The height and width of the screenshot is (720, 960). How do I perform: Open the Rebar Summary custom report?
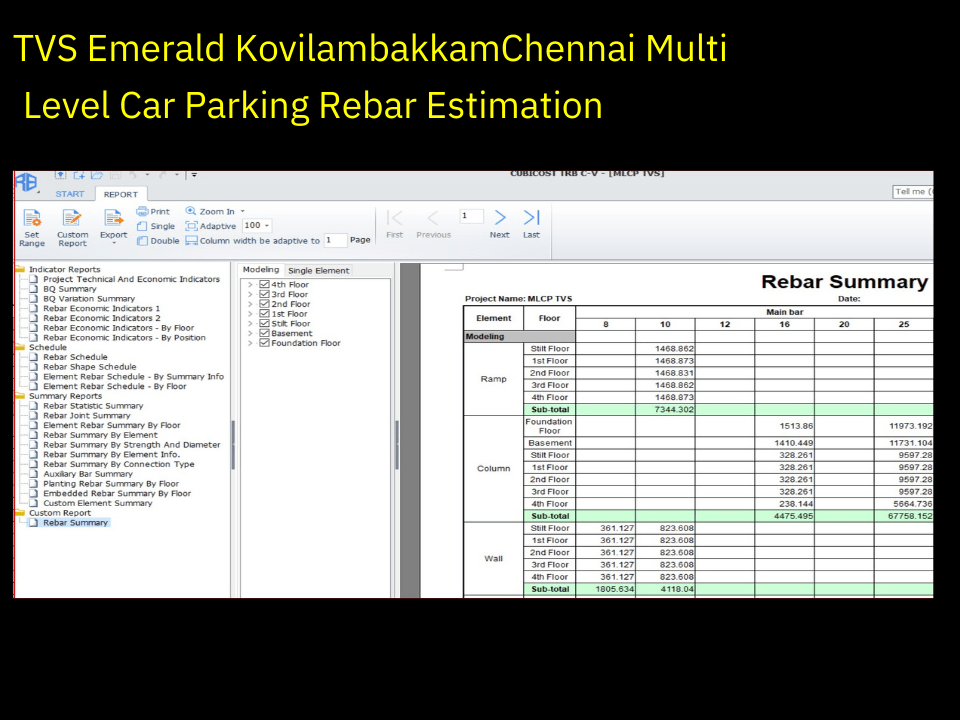[75, 522]
